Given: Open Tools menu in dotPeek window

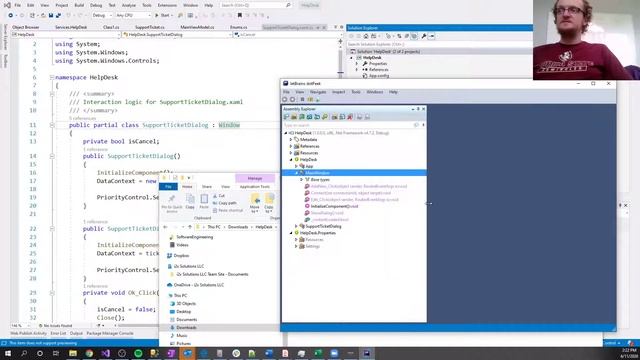Looking at the screenshot, I should pyautogui.click(x=356, y=92).
